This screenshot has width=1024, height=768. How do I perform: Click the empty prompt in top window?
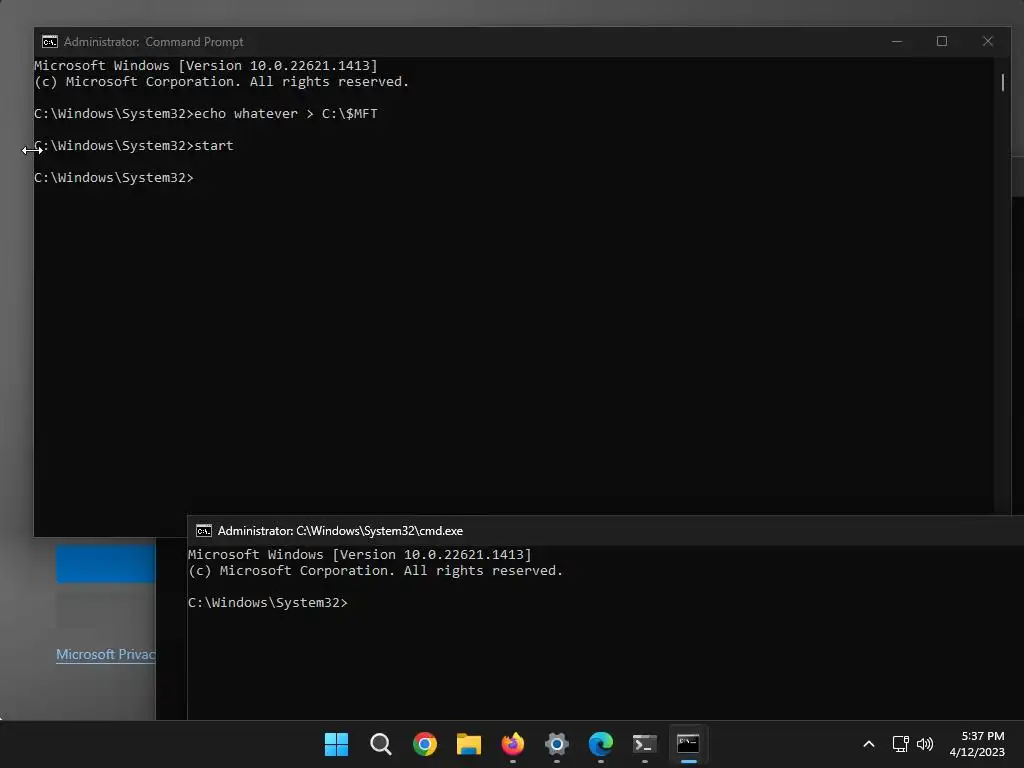pos(114,178)
